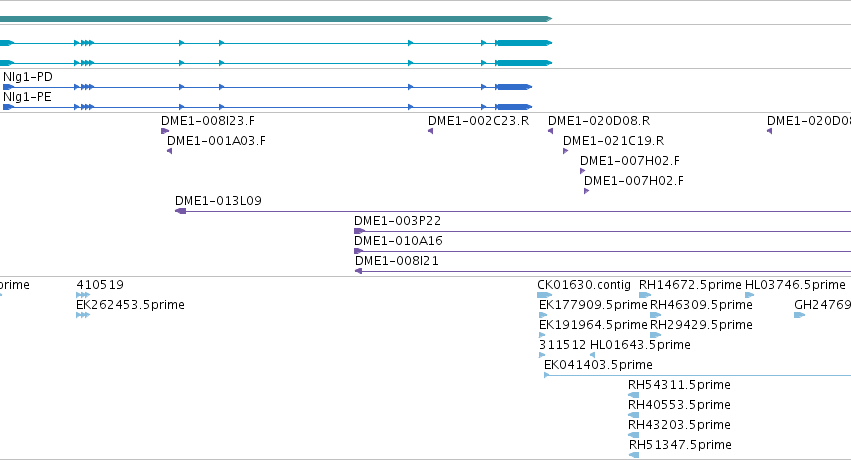Click the purple arrow glyph under DME1-008I21
Screen dimensions: 851x460
[x=358, y=271]
